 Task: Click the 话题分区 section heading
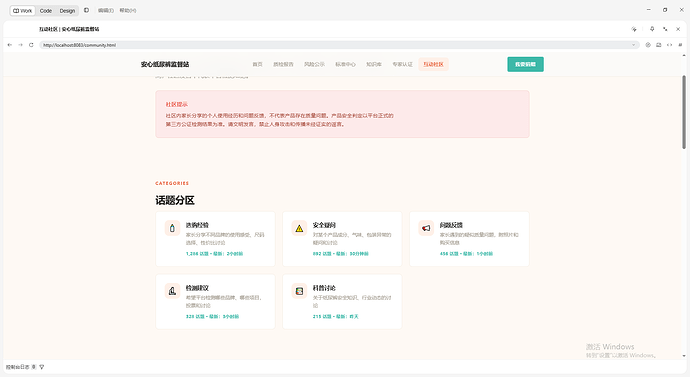pos(175,201)
